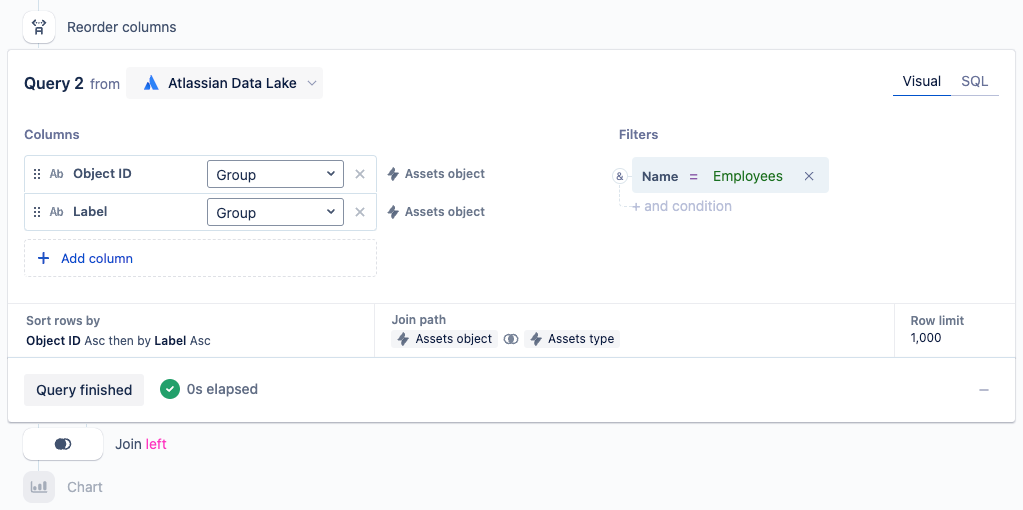Screen dimensions: 1023x510
Task: Click the Reorder columns step icon
Action: point(39,27)
